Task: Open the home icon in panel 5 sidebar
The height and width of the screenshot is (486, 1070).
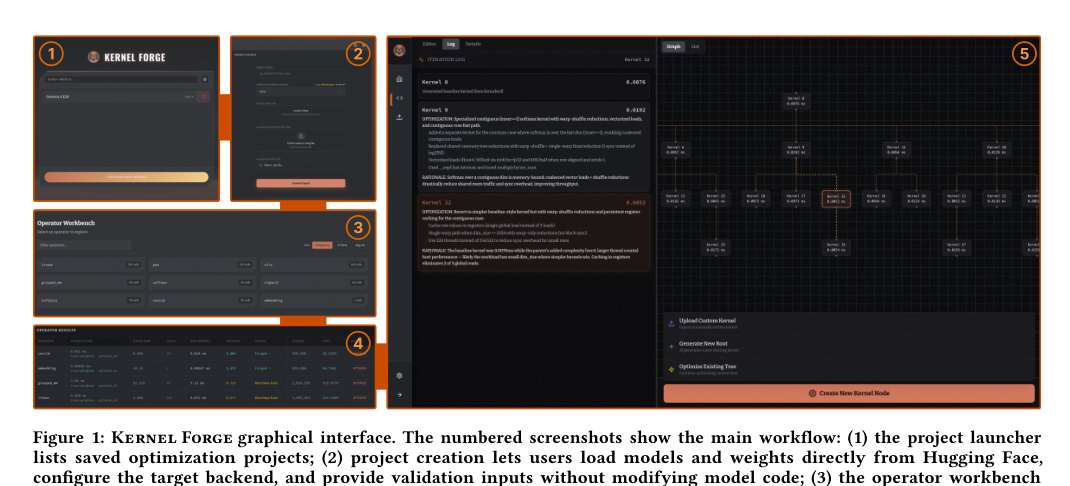Action: 399,79
